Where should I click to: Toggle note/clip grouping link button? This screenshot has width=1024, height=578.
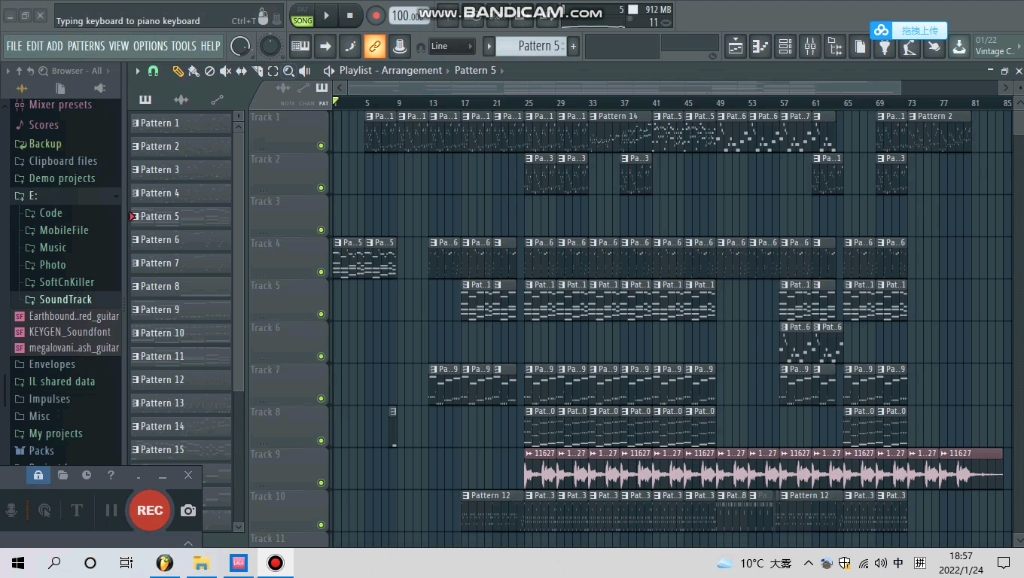point(375,46)
